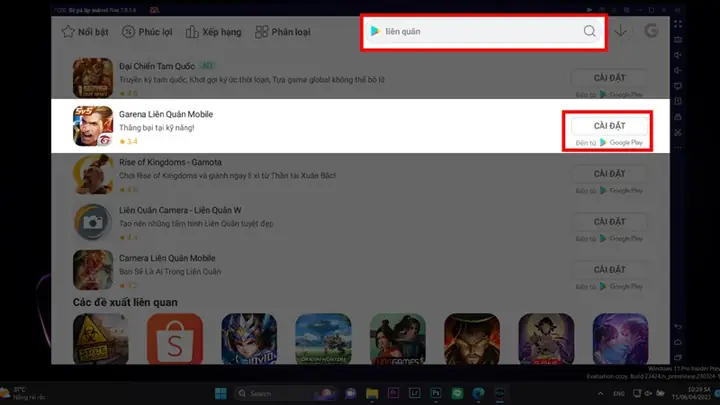The width and height of the screenshot is (720, 405).
Task: Open the Phúc lợi tab
Action: (147, 32)
